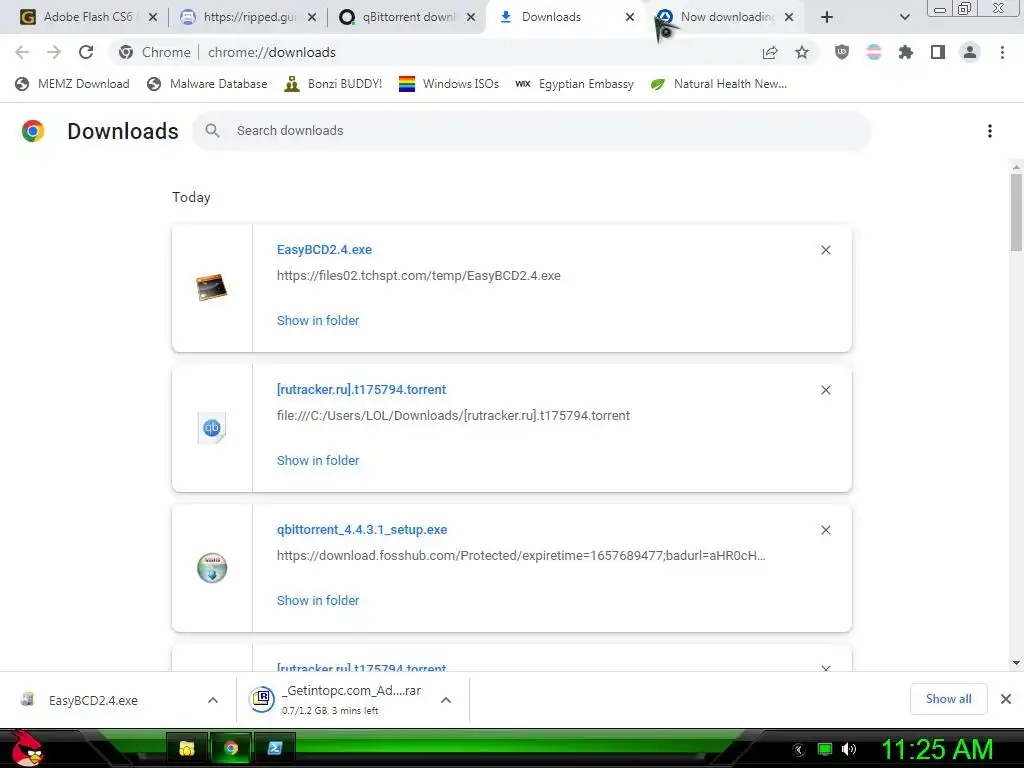
Task: Click Show all downloads button
Action: coord(948,699)
